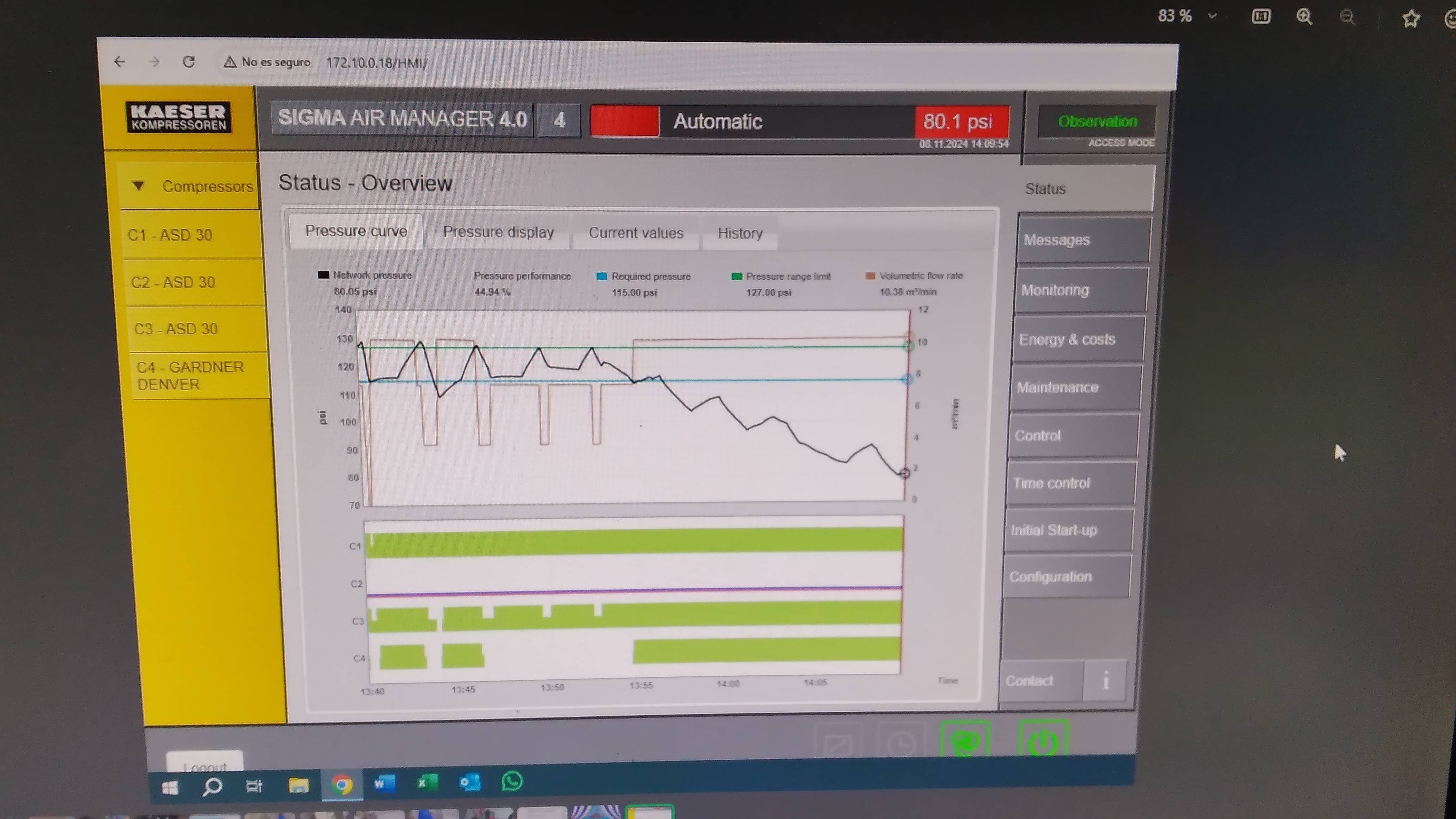Viewport: 1456px width, 819px height.
Task: Select compressor C3 - ASD 30
Action: point(197,329)
